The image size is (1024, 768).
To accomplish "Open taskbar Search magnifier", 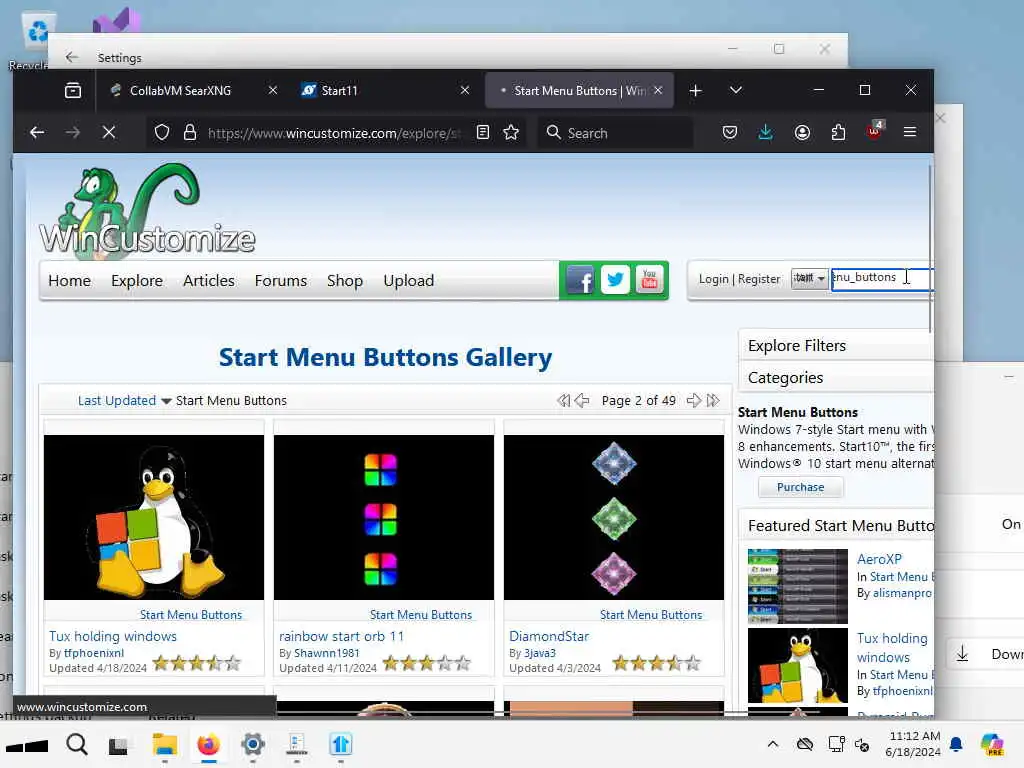I will pos(76,744).
